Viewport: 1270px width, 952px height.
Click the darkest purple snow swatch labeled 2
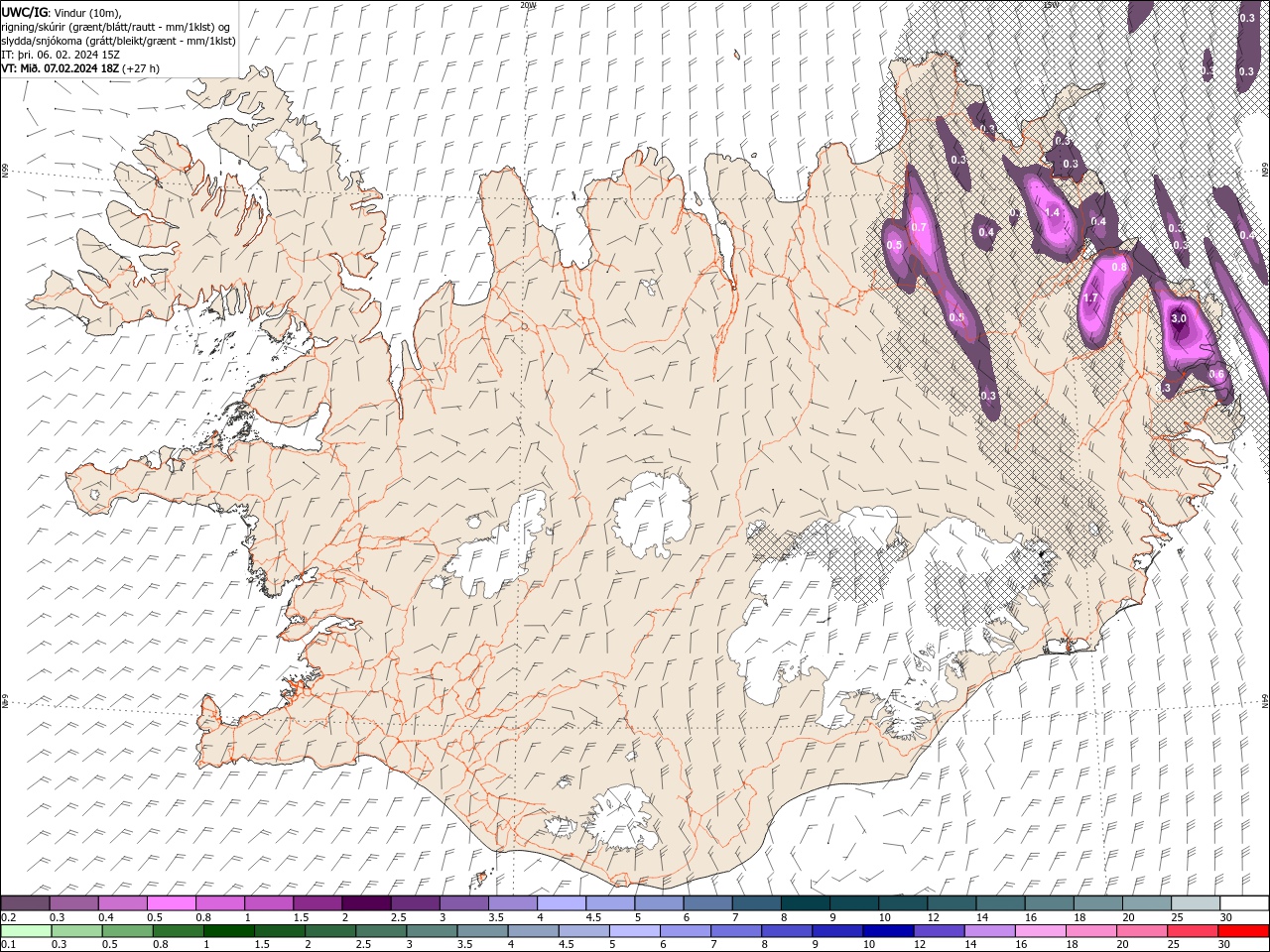click(366, 903)
